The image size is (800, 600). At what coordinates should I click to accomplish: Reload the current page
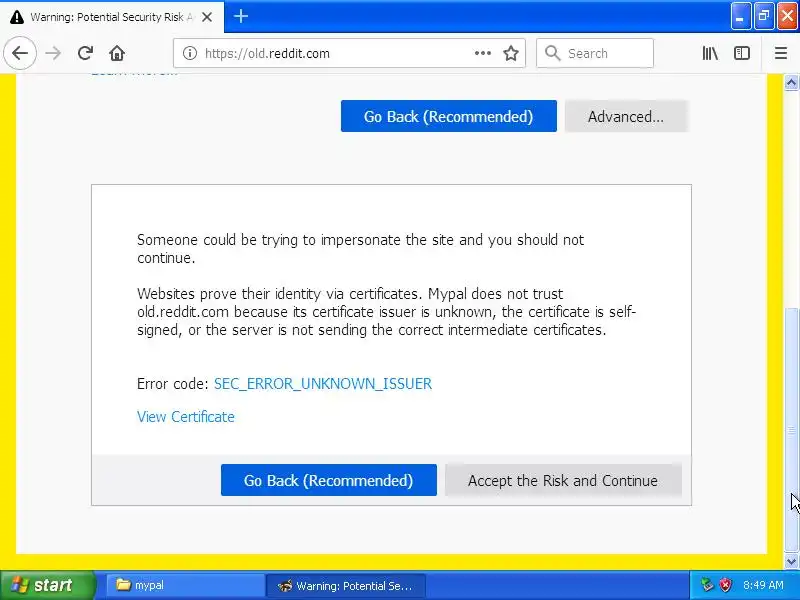85,53
